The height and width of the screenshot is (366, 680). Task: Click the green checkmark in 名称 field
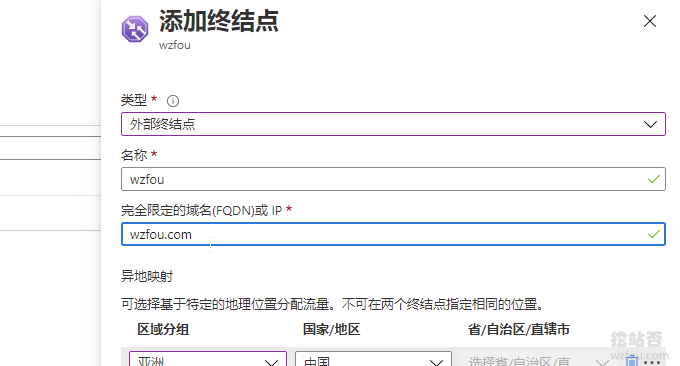click(654, 179)
